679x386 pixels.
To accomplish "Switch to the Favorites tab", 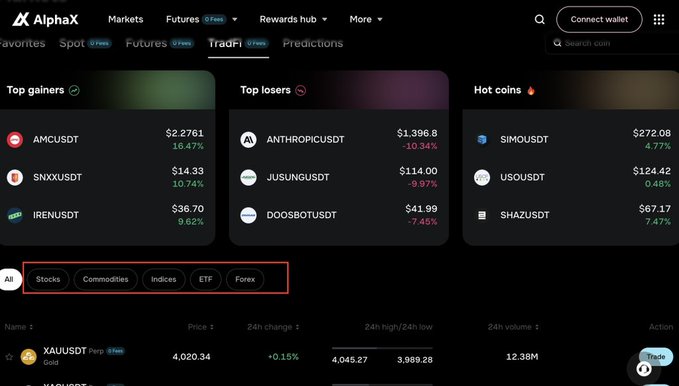I will (22, 43).
